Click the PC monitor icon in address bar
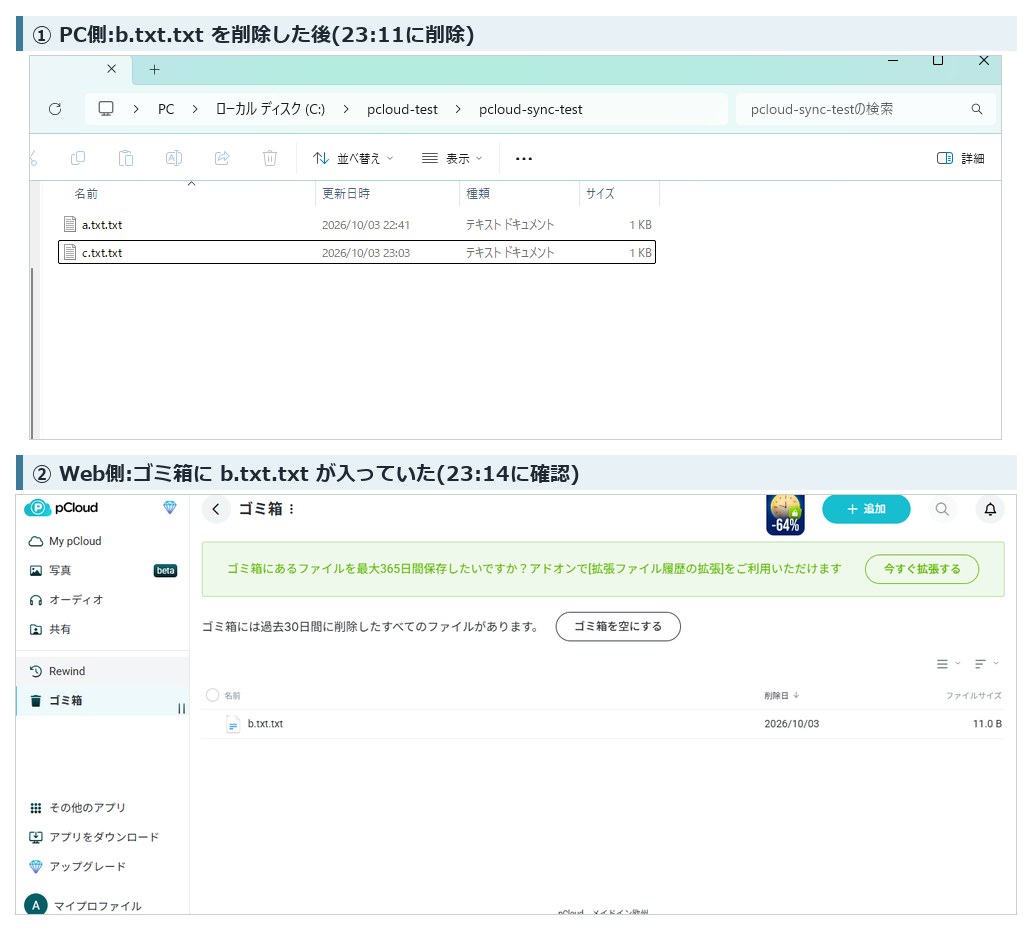Viewport: 1032px width, 930px height. tap(106, 109)
